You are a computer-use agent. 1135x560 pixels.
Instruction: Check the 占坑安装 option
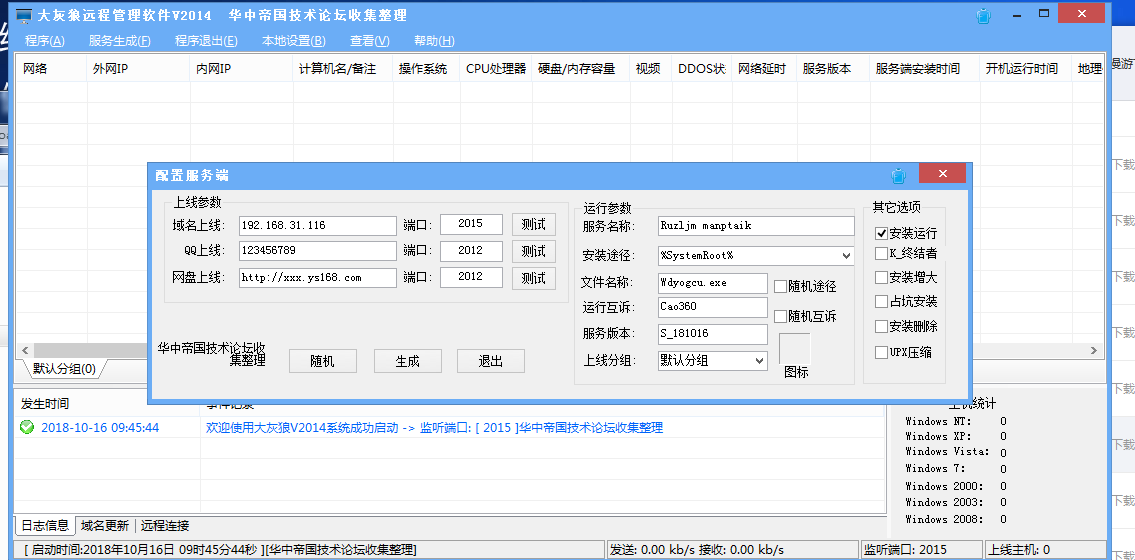point(881,301)
